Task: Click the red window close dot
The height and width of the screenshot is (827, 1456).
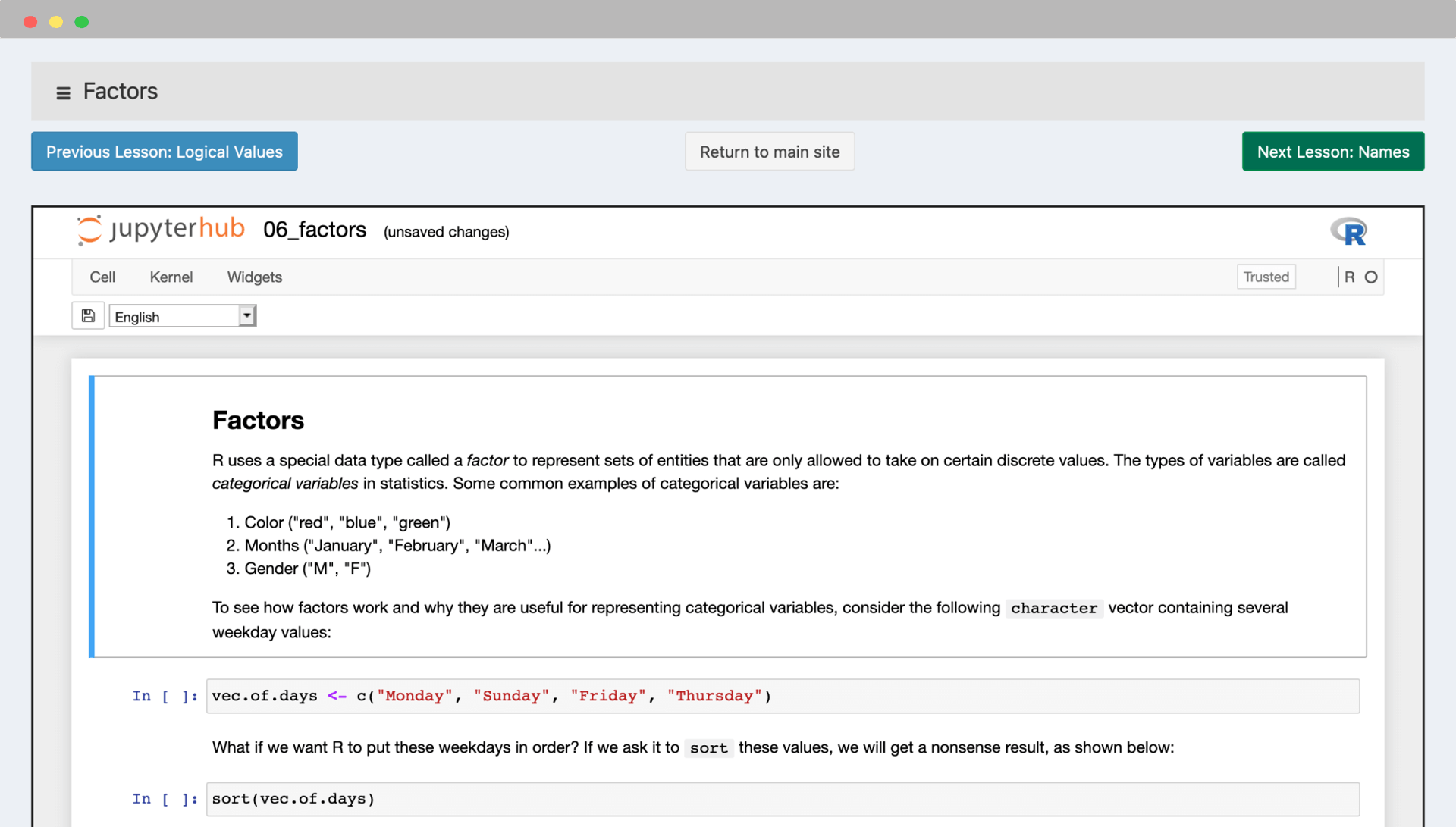Action: [x=30, y=22]
